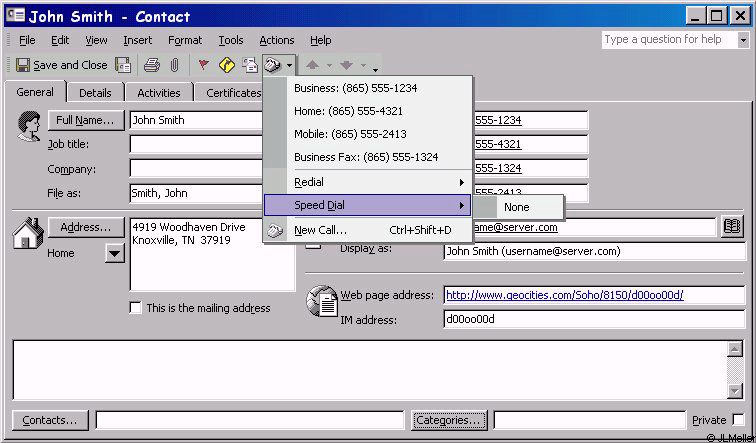Image resolution: width=756 pixels, height=443 pixels.
Task: Open the Format menu
Action: coord(185,40)
